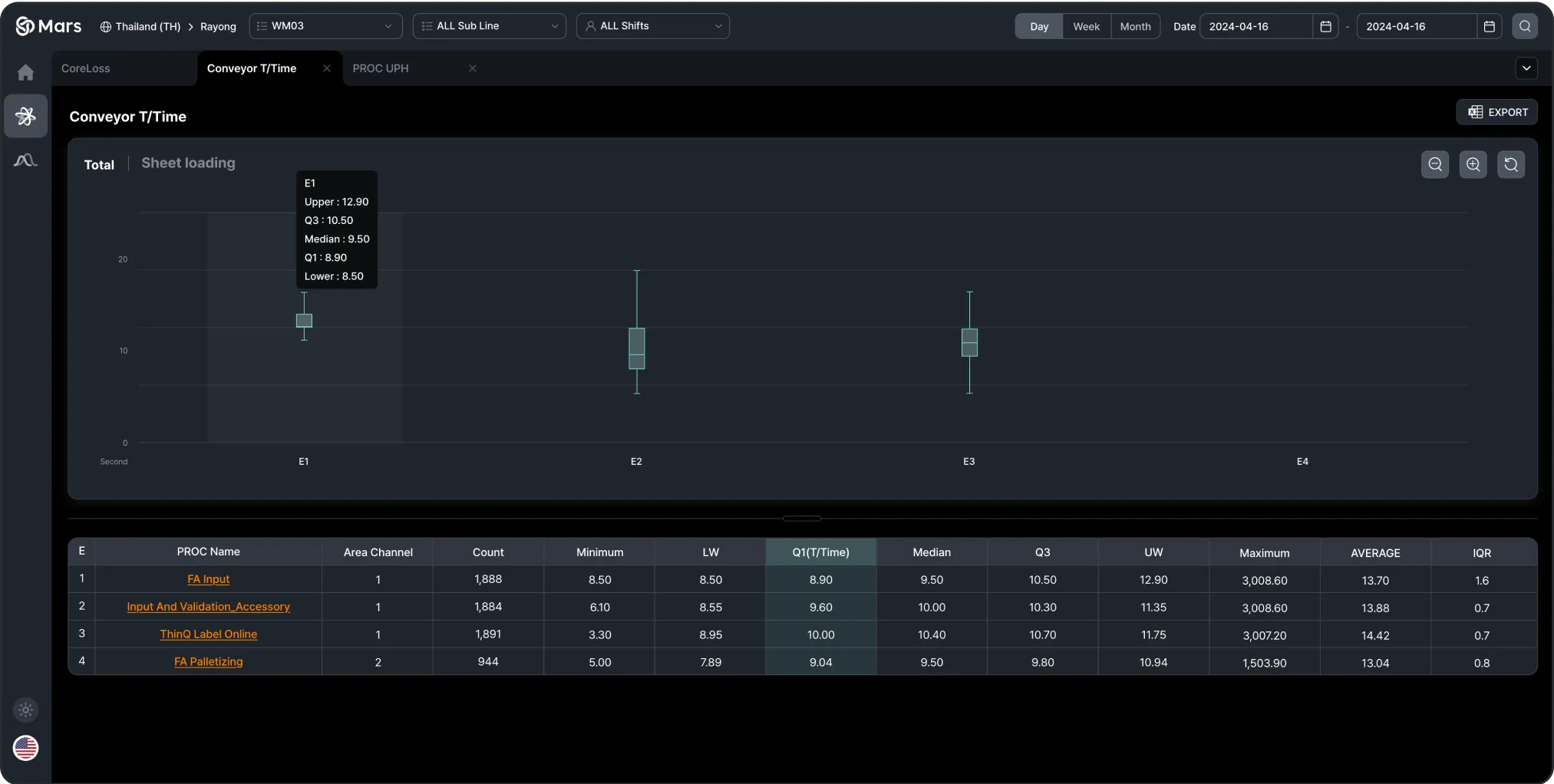Select the Home icon in the sidebar
Screen dimensions: 1554x784
[x=25, y=71]
